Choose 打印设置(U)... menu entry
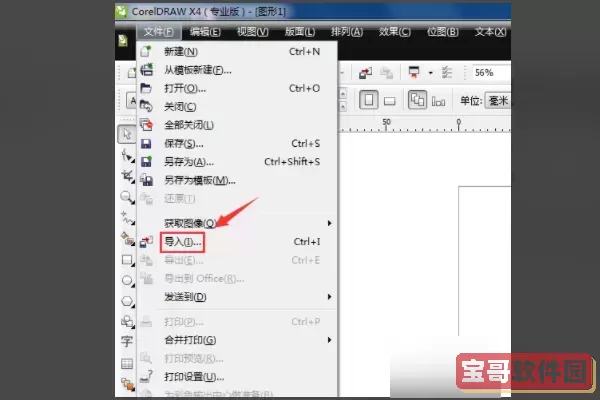 coord(237,377)
